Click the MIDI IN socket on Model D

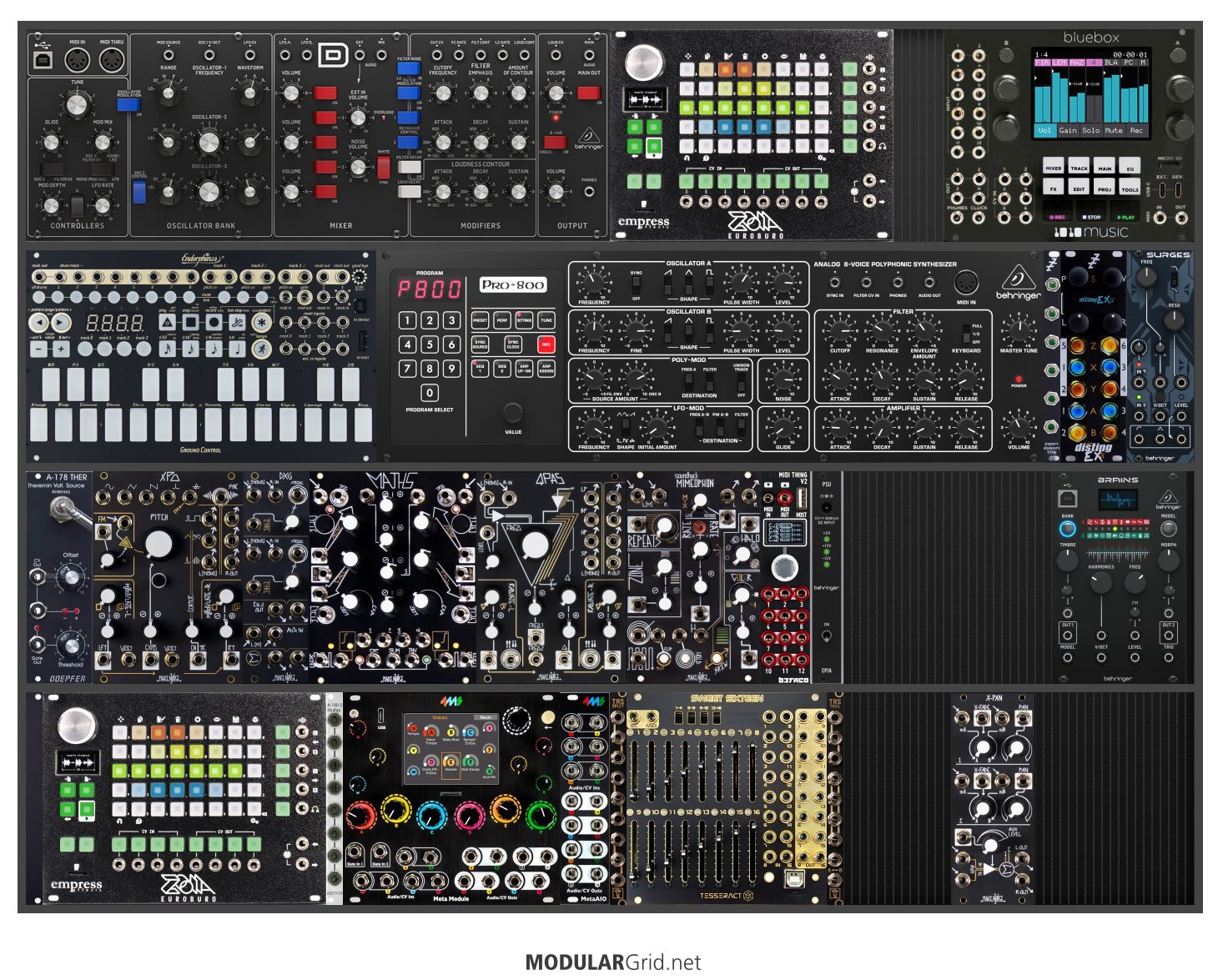point(78,60)
